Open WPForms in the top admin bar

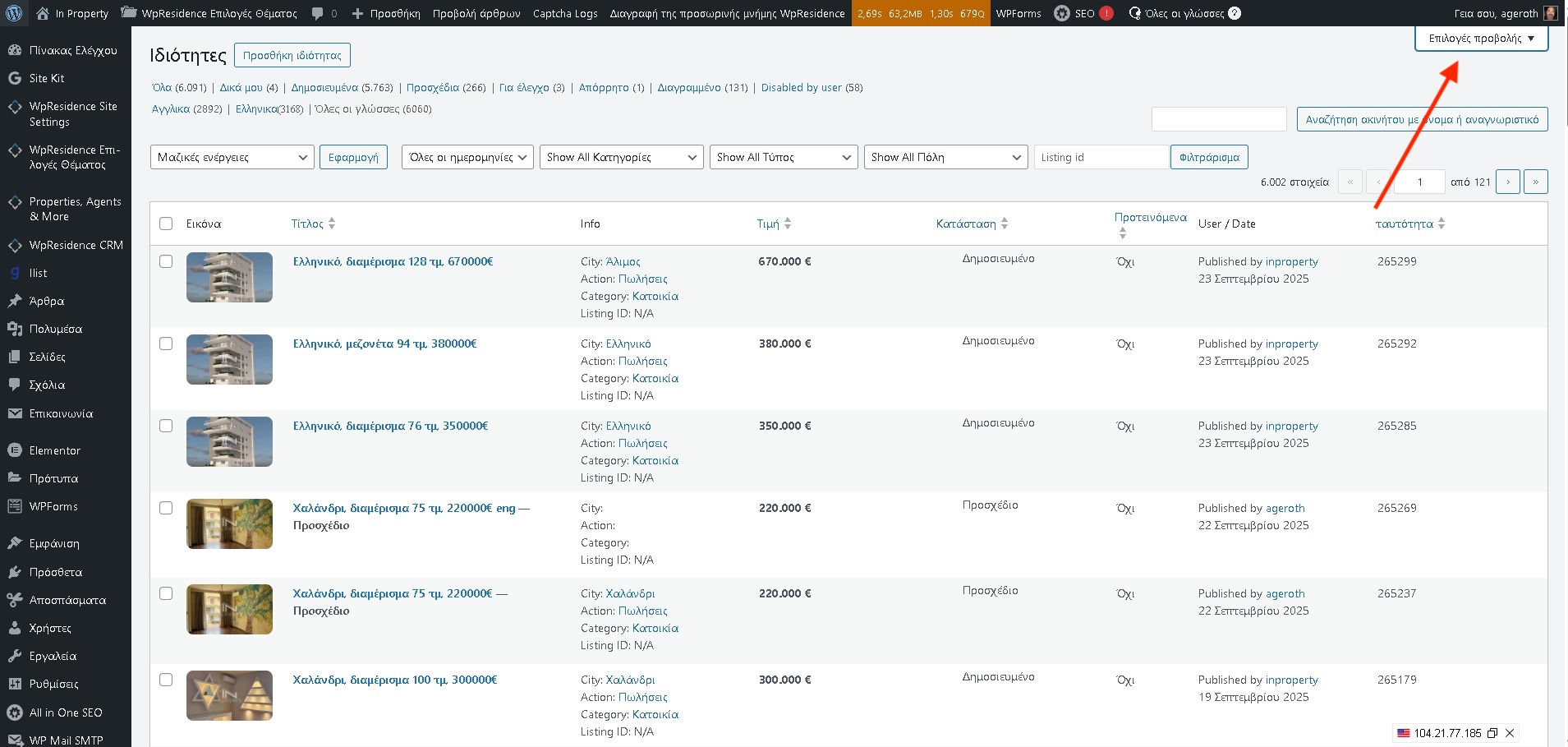pos(1018,13)
